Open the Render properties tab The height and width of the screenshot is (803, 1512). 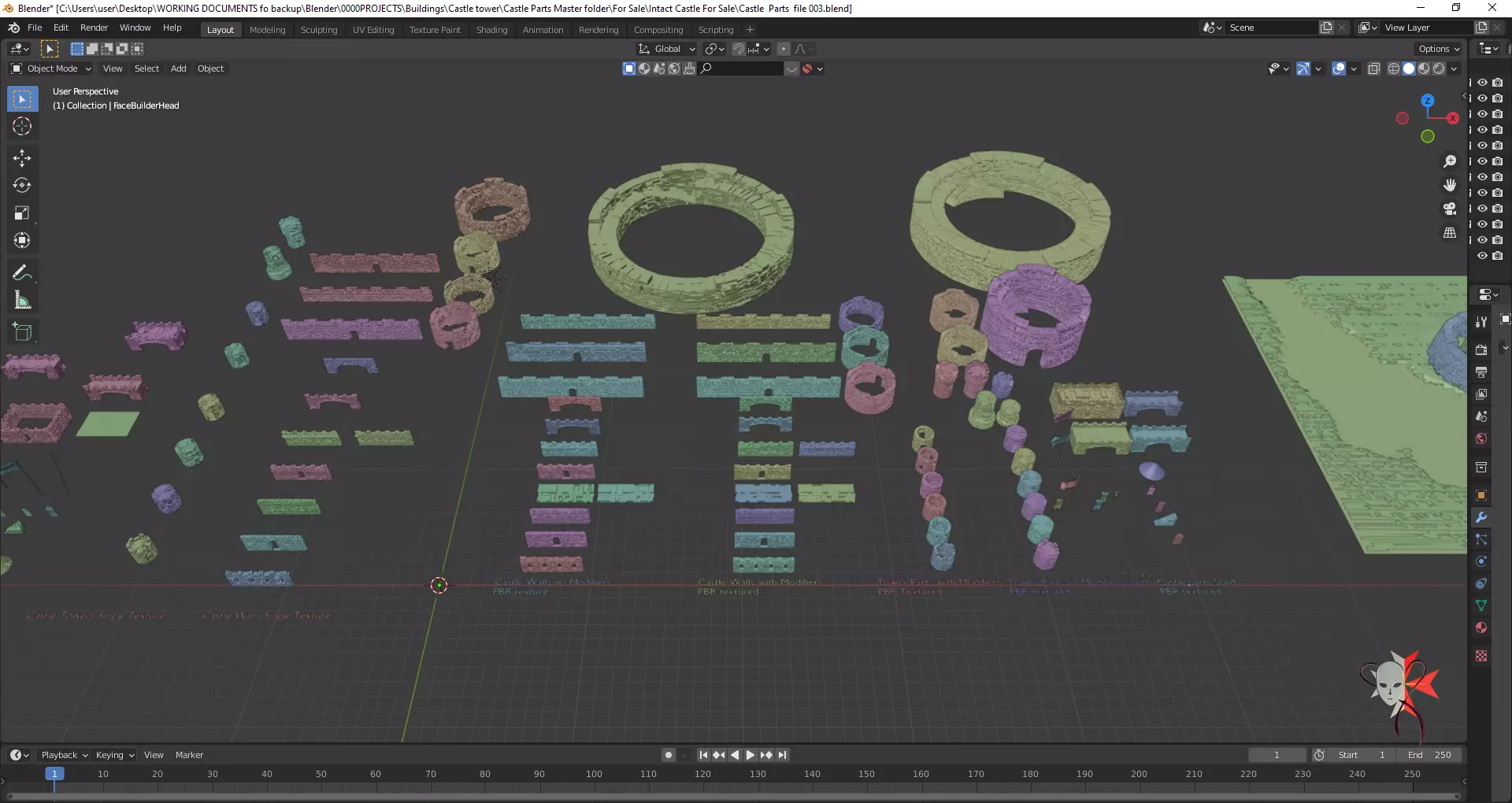tap(1481, 350)
